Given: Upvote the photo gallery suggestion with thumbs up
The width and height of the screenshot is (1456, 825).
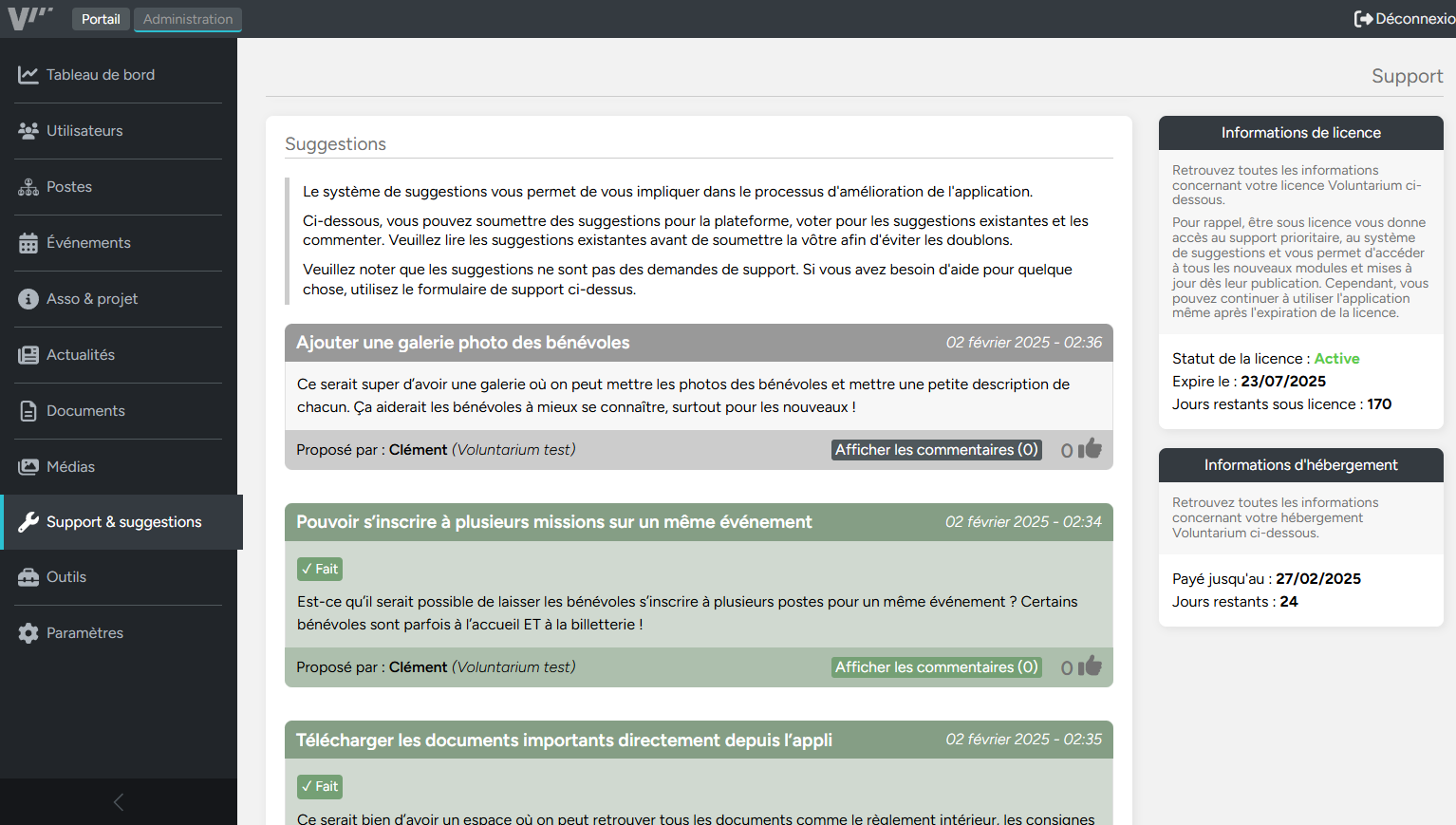Looking at the screenshot, I should pyautogui.click(x=1091, y=448).
